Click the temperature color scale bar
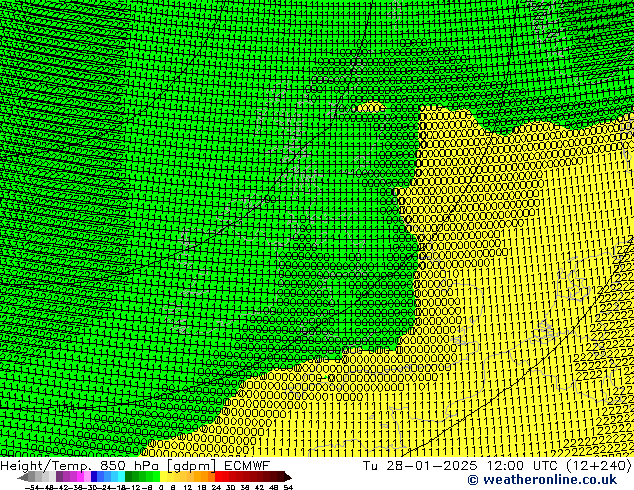The width and height of the screenshot is (634, 490). pyautogui.click(x=154, y=477)
